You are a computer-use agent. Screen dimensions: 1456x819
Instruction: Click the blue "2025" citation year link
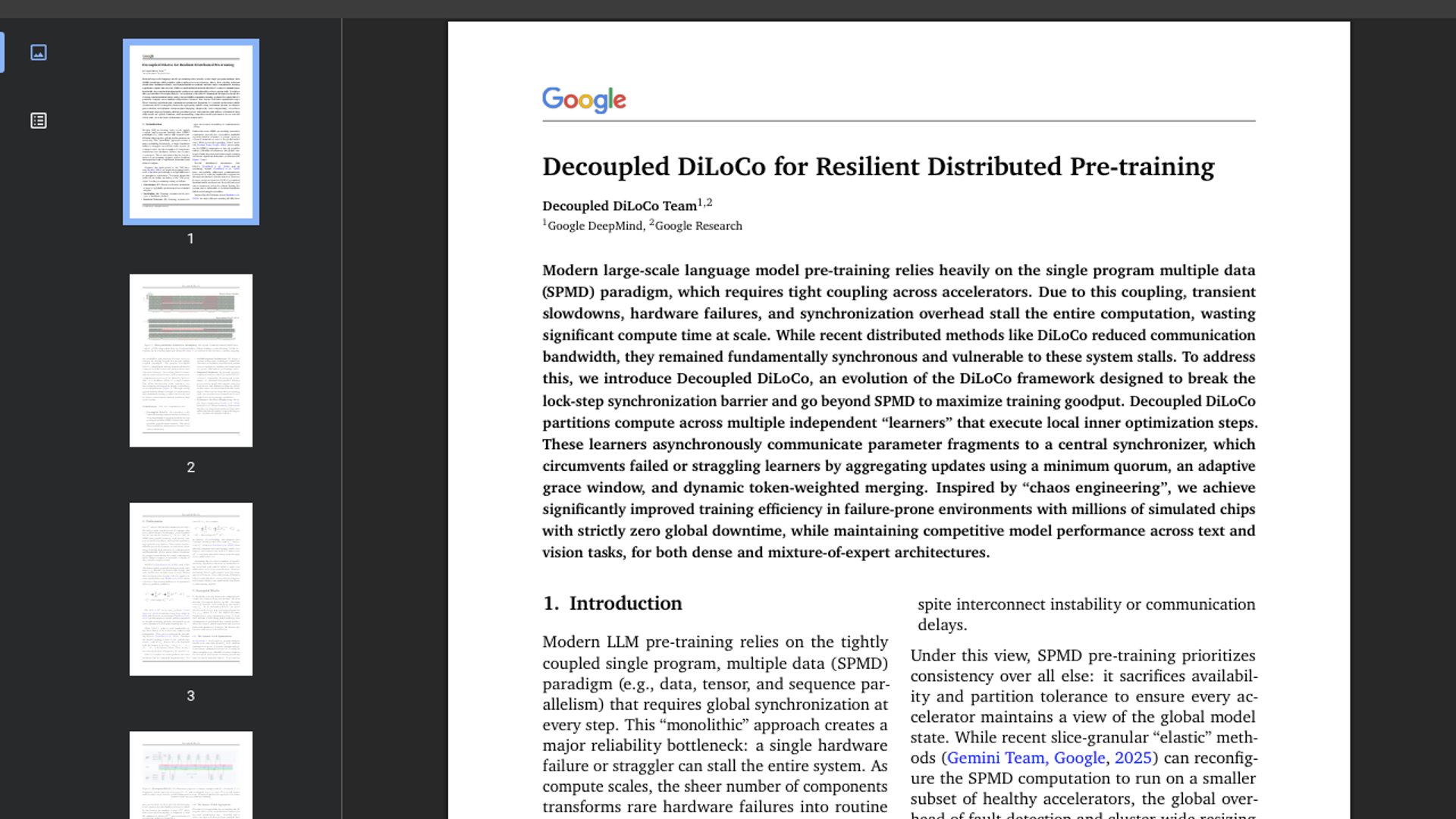(x=1132, y=758)
